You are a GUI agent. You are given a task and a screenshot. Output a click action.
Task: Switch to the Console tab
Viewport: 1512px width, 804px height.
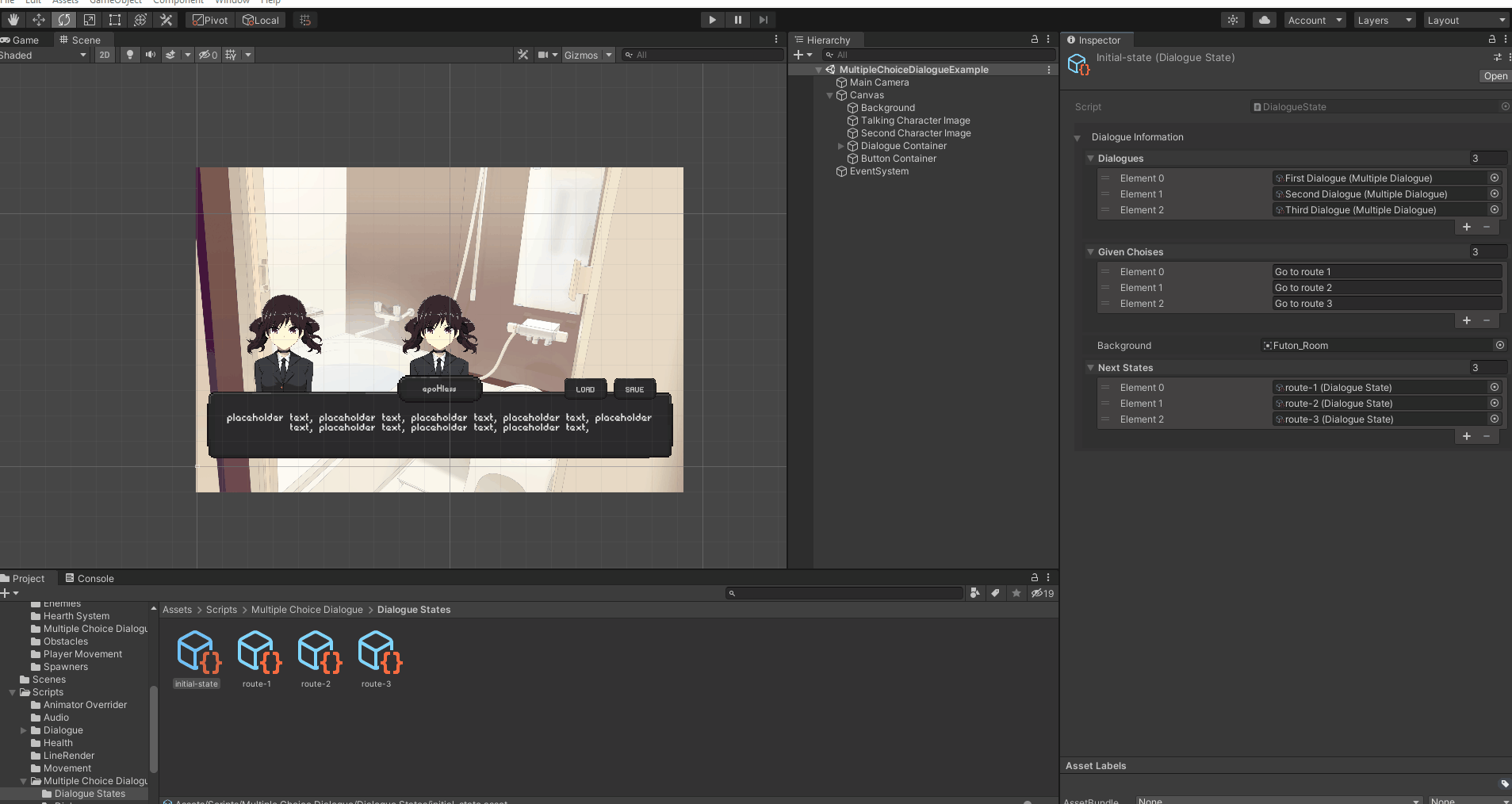click(90, 578)
